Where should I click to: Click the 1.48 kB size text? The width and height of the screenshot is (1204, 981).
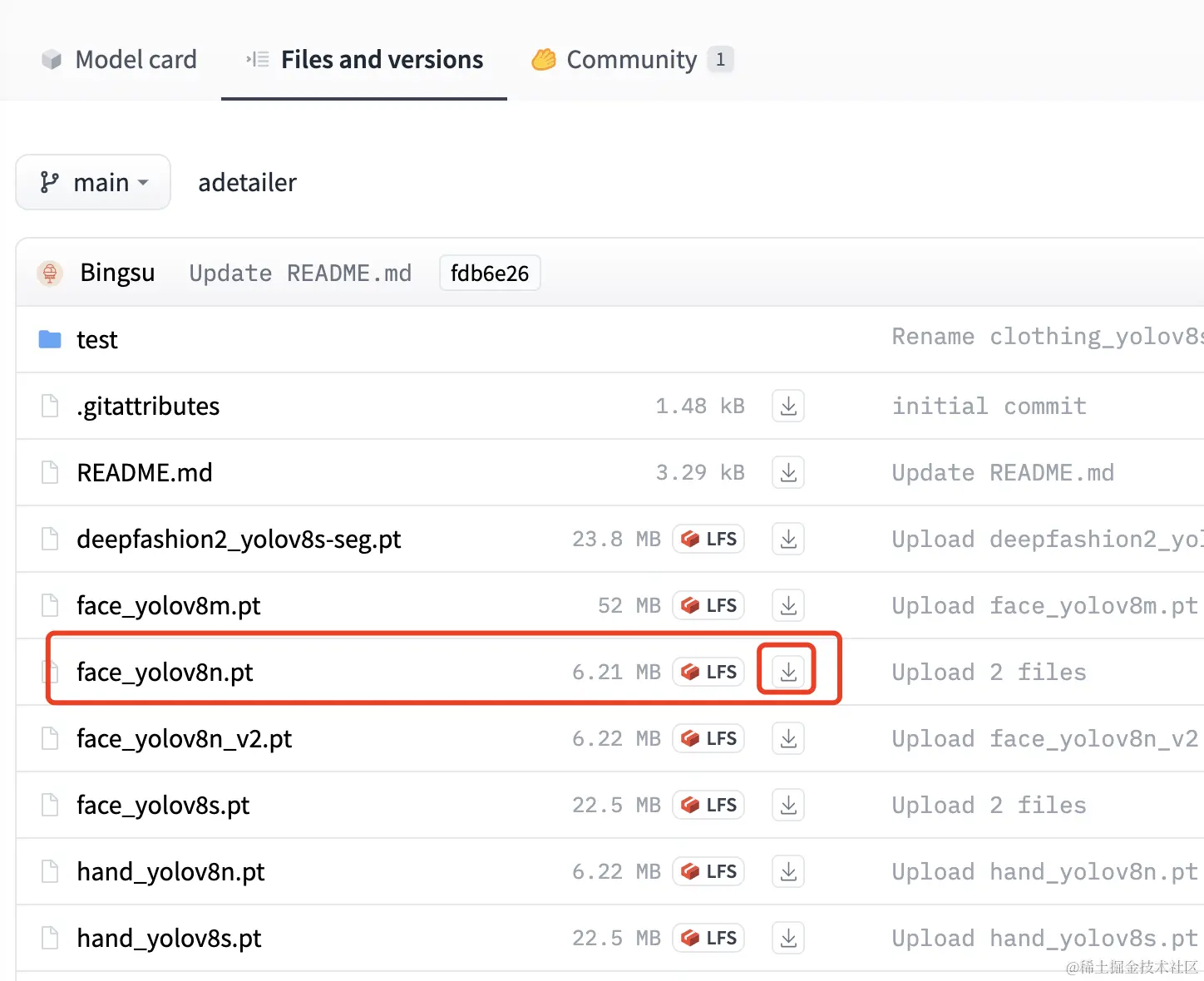coord(700,406)
